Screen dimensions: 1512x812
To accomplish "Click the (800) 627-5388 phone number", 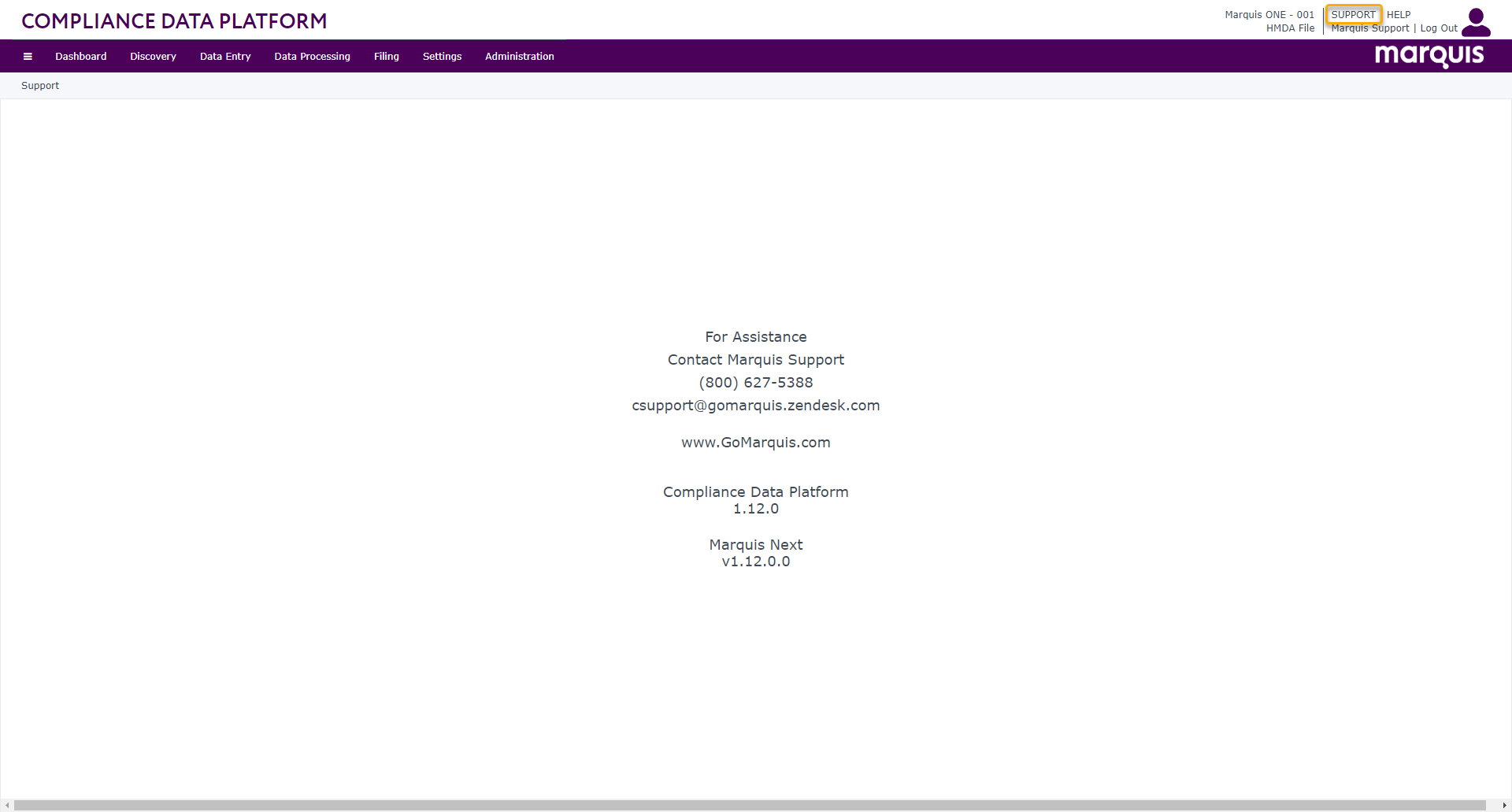I will point(756,383).
